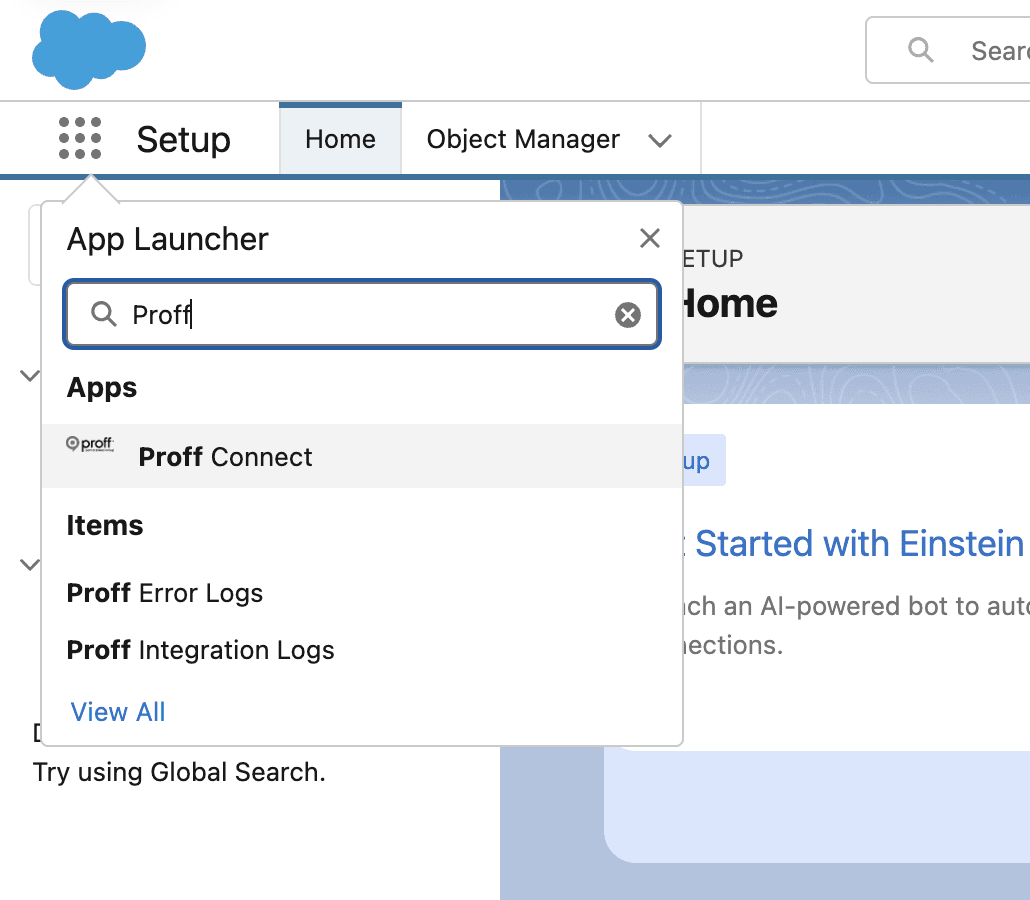
Task: Open Proff Integration Logs
Action: pos(200,650)
